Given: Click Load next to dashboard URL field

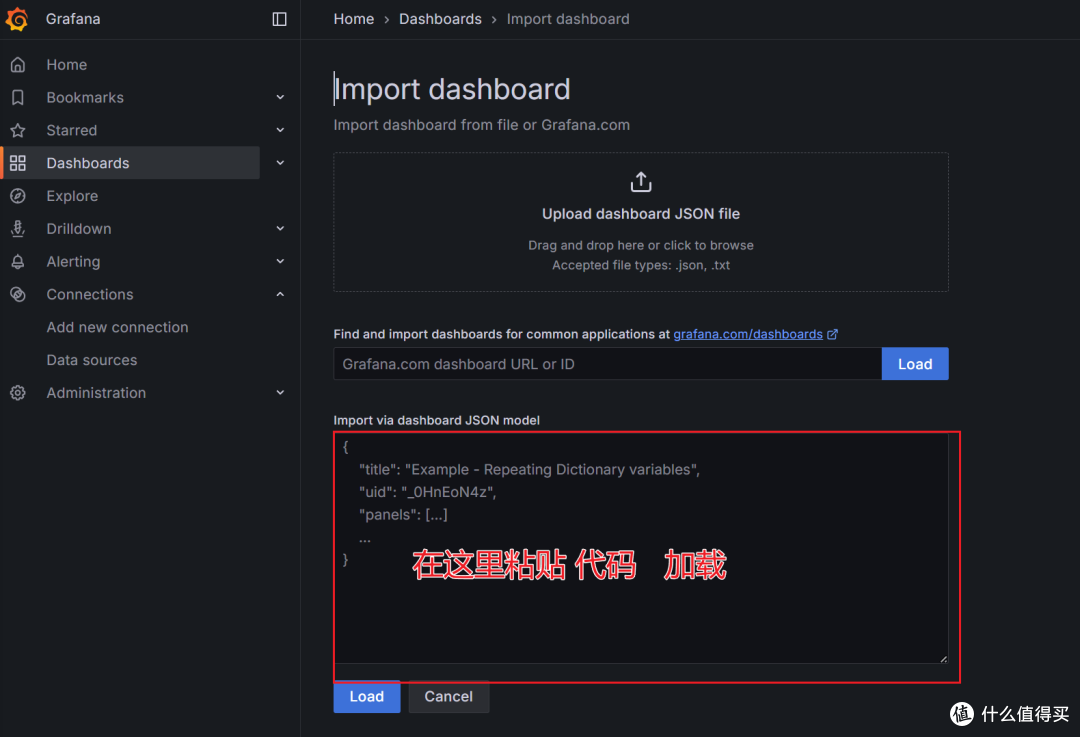Looking at the screenshot, I should point(915,364).
